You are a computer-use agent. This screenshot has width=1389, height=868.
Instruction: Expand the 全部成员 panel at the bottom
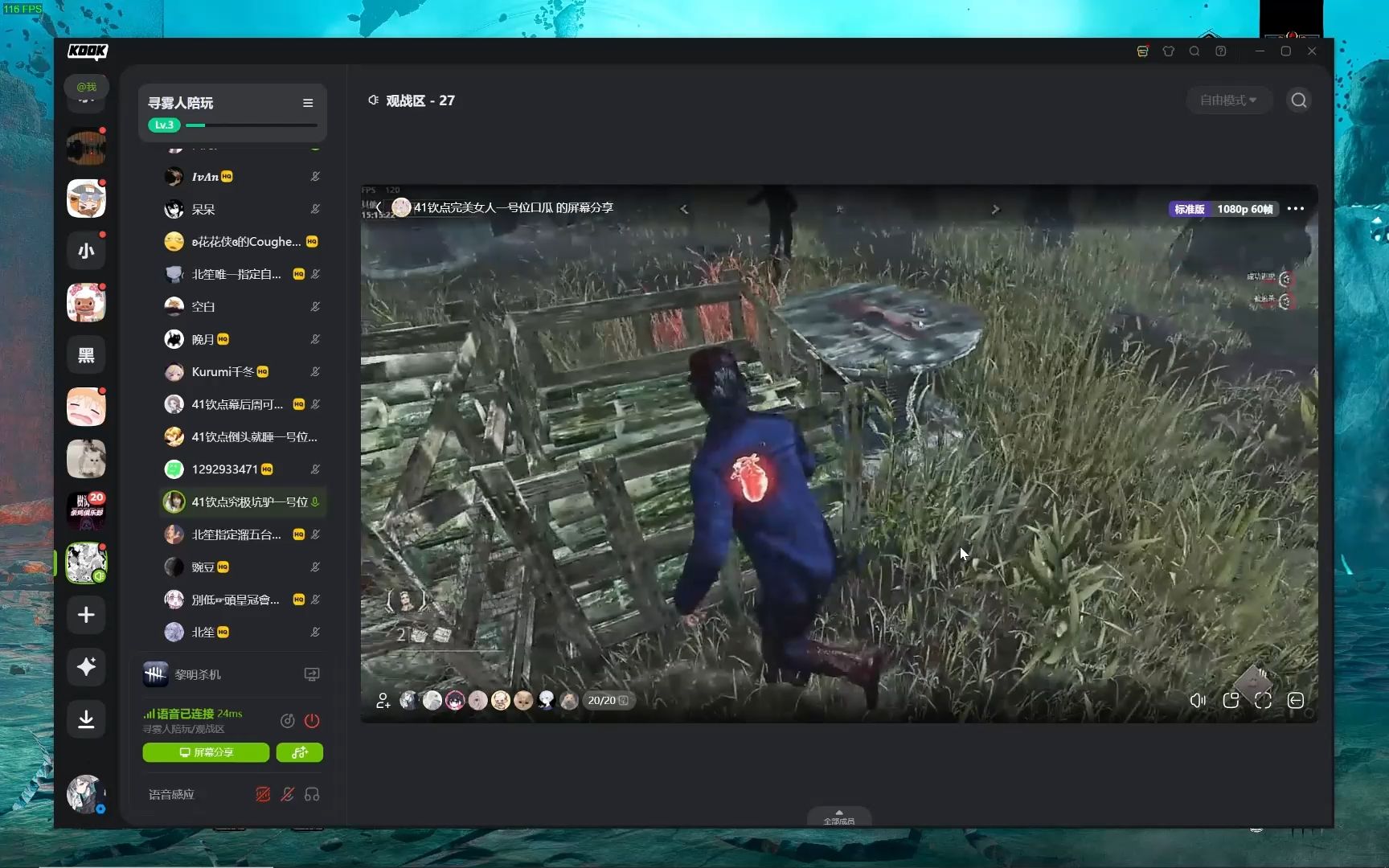[x=839, y=817]
